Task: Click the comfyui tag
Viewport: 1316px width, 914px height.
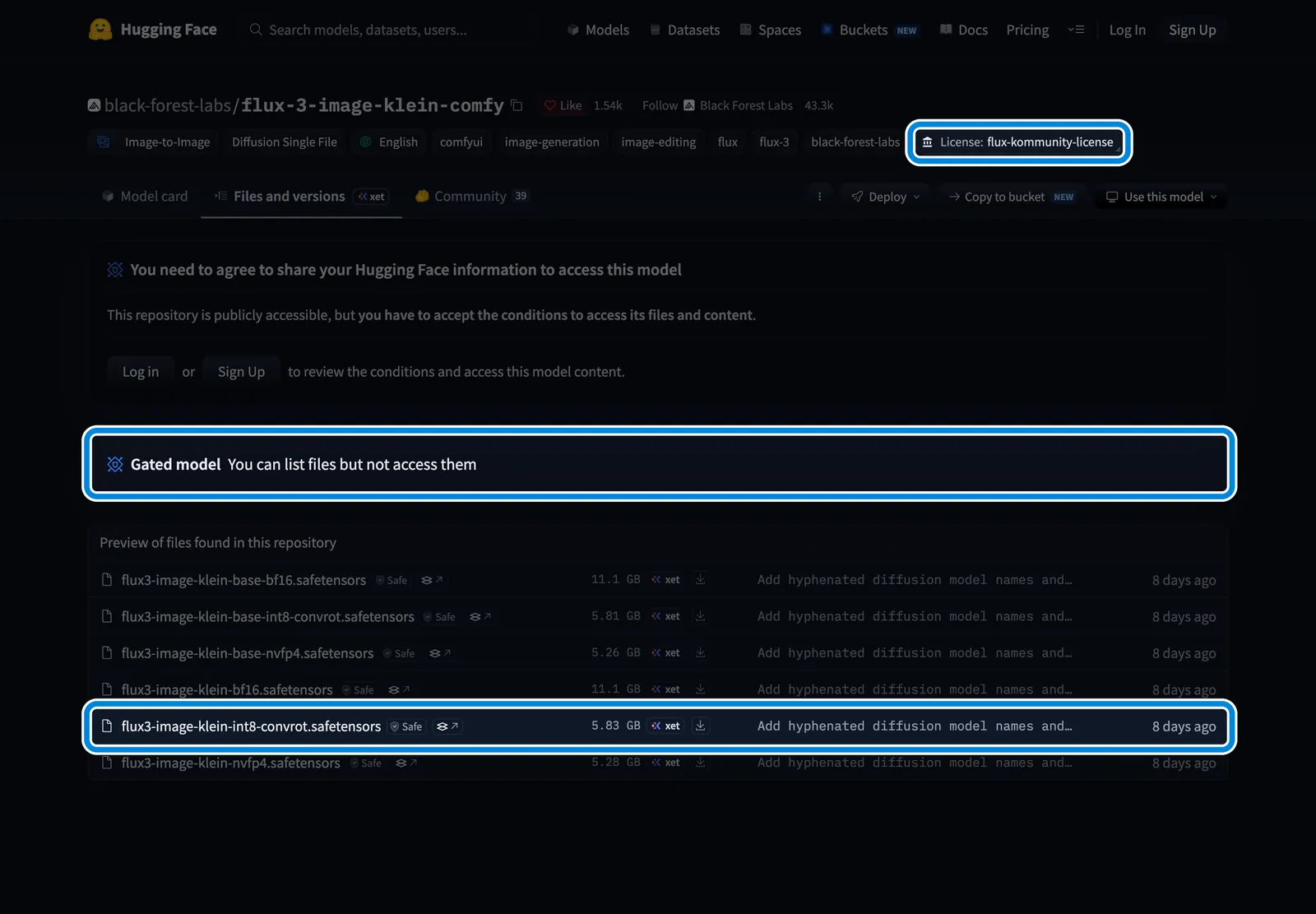Action: coord(461,142)
